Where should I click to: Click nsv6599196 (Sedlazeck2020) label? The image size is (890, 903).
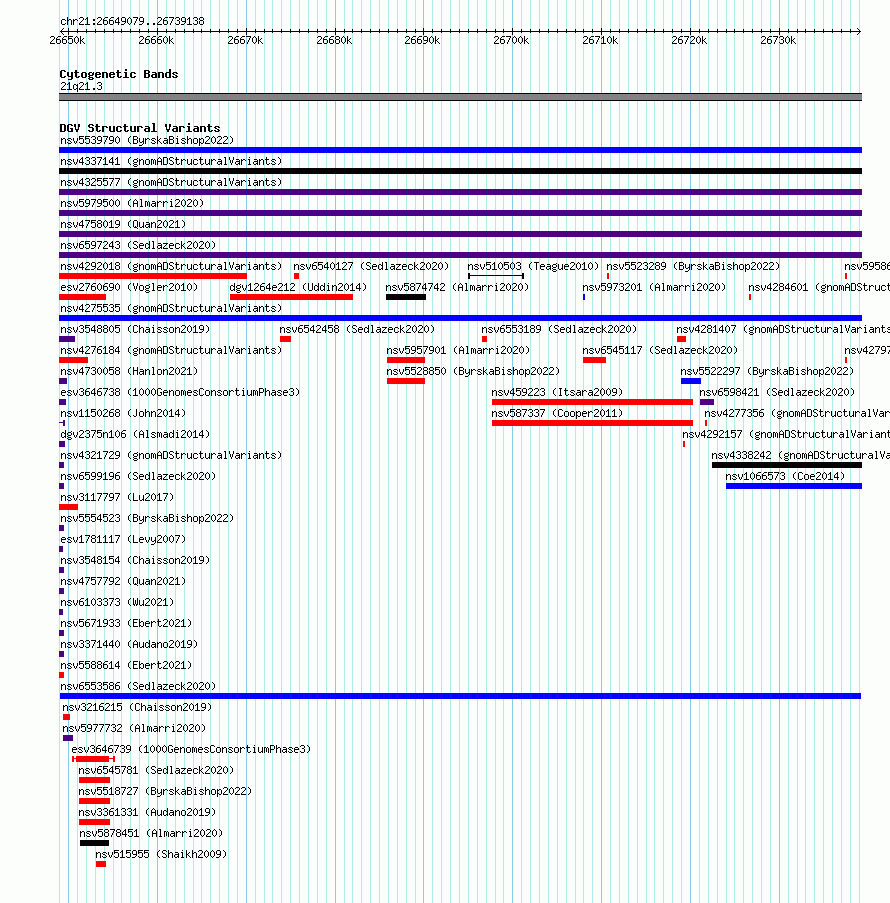point(138,476)
